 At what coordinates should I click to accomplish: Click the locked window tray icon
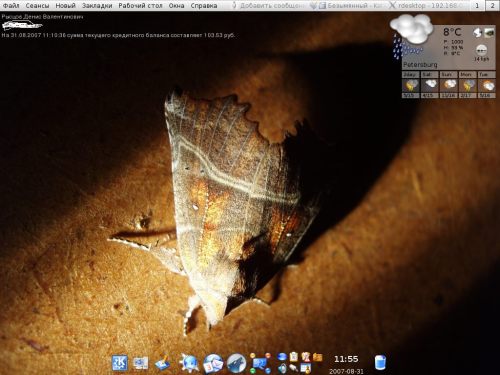(x=306, y=368)
